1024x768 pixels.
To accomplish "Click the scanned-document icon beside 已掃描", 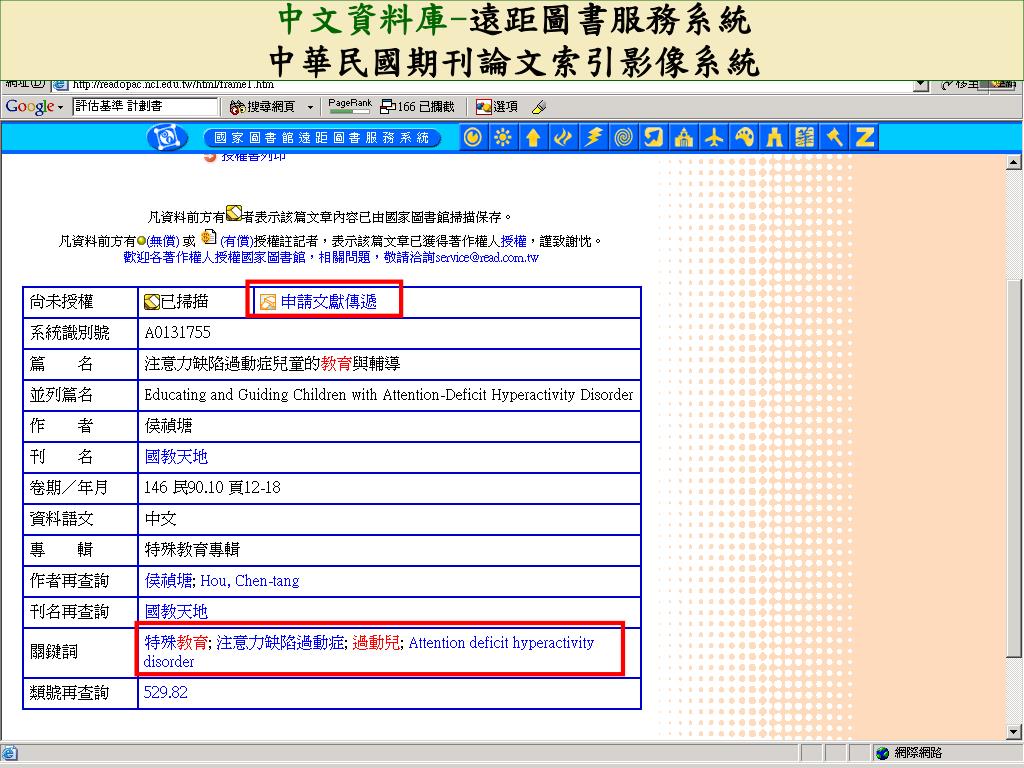I will click(152, 302).
